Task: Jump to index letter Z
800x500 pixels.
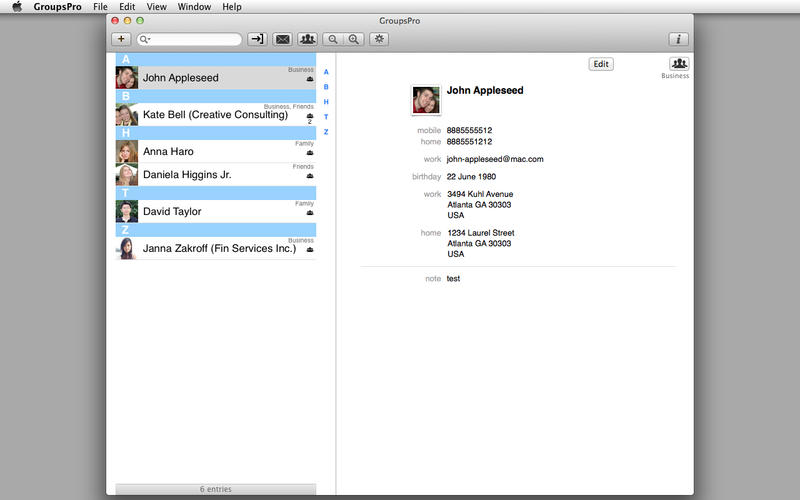Action: (x=326, y=132)
